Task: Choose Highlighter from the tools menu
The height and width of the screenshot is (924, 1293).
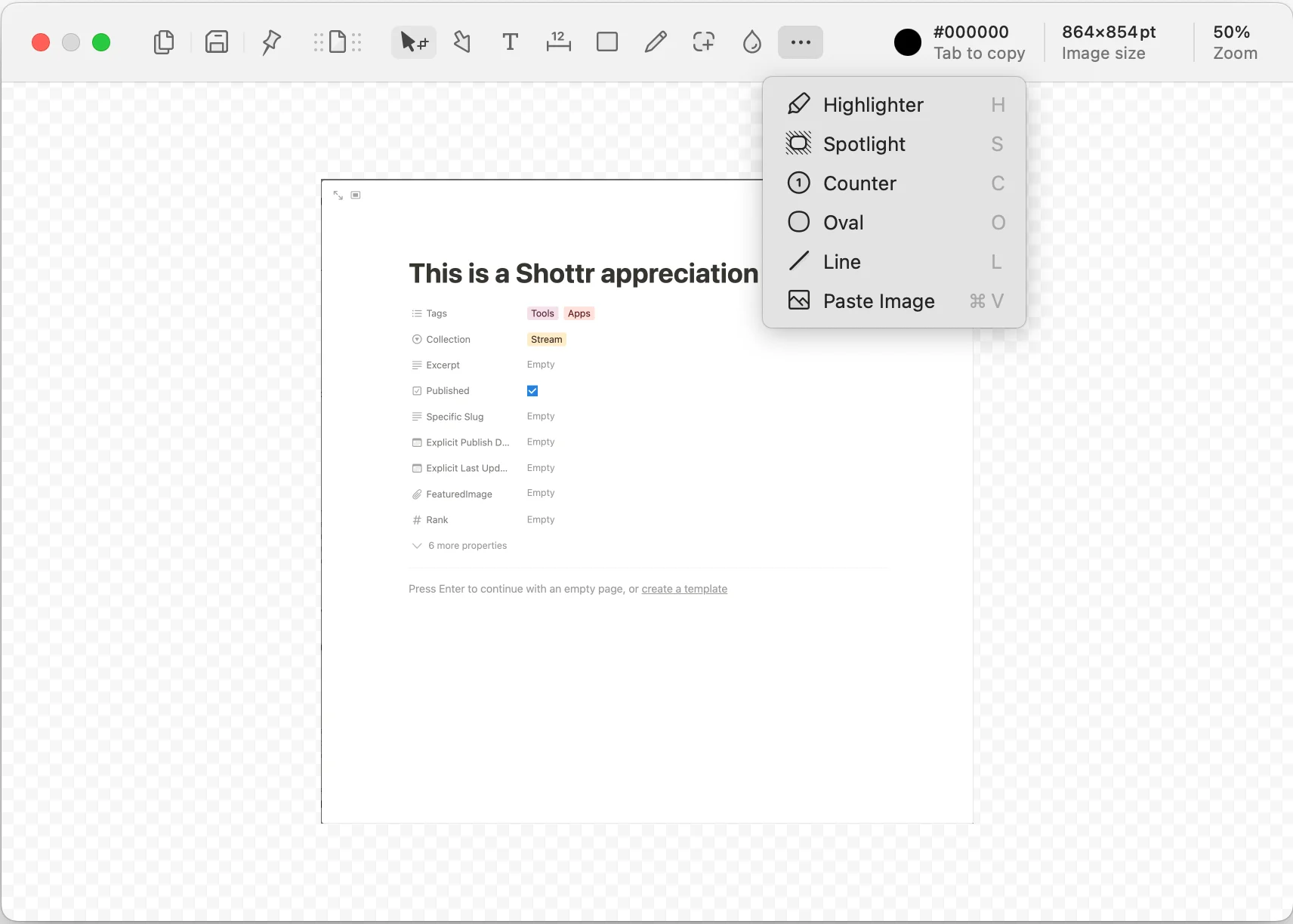Action: tap(872, 105)
